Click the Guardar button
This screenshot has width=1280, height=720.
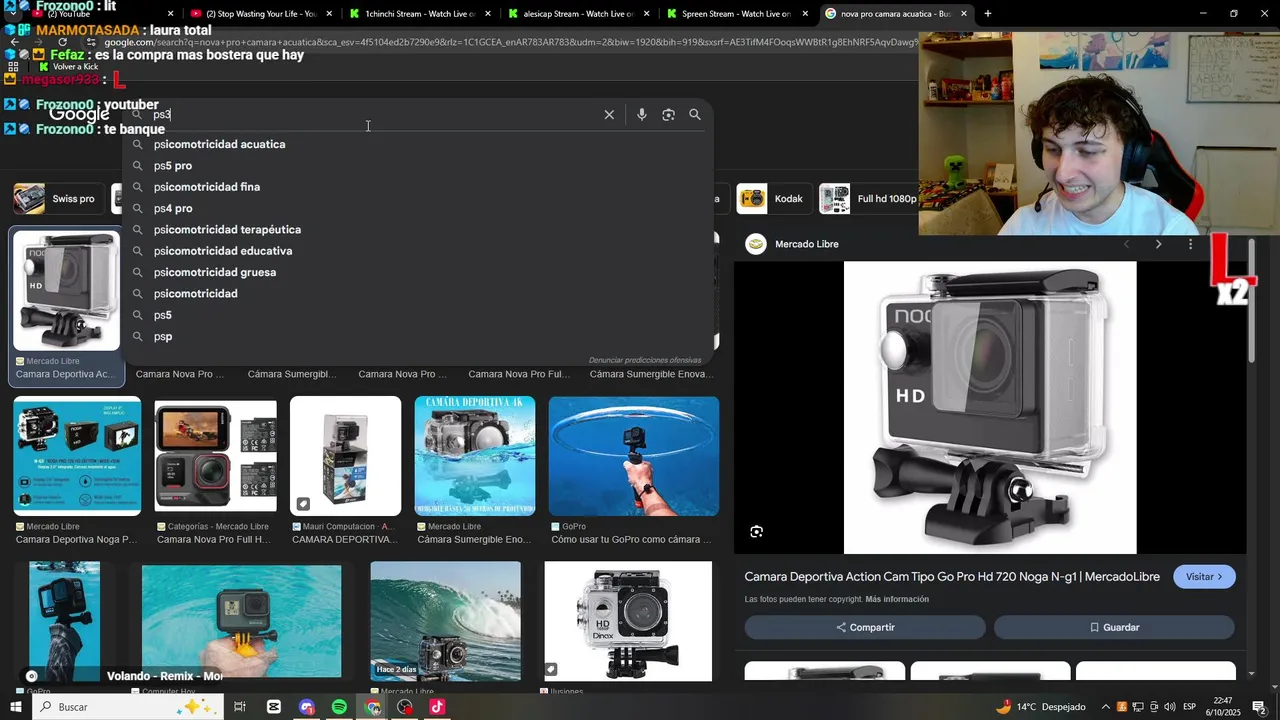click(x=1114, y=627)
